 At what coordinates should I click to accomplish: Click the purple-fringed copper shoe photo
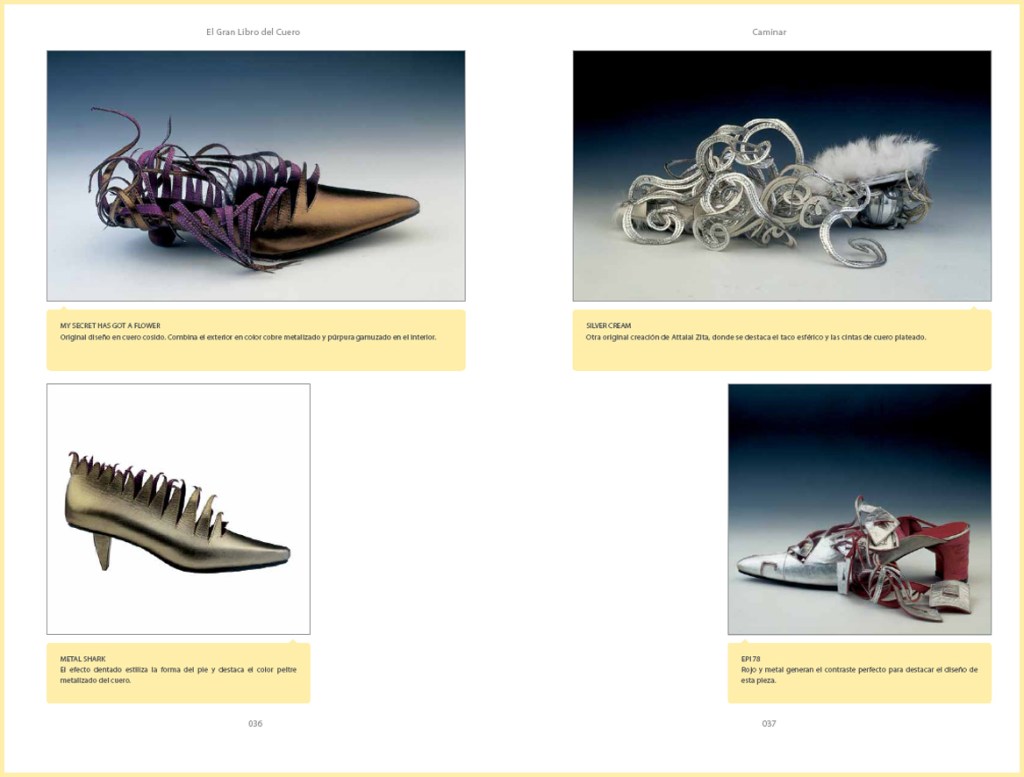click(255, 176)
